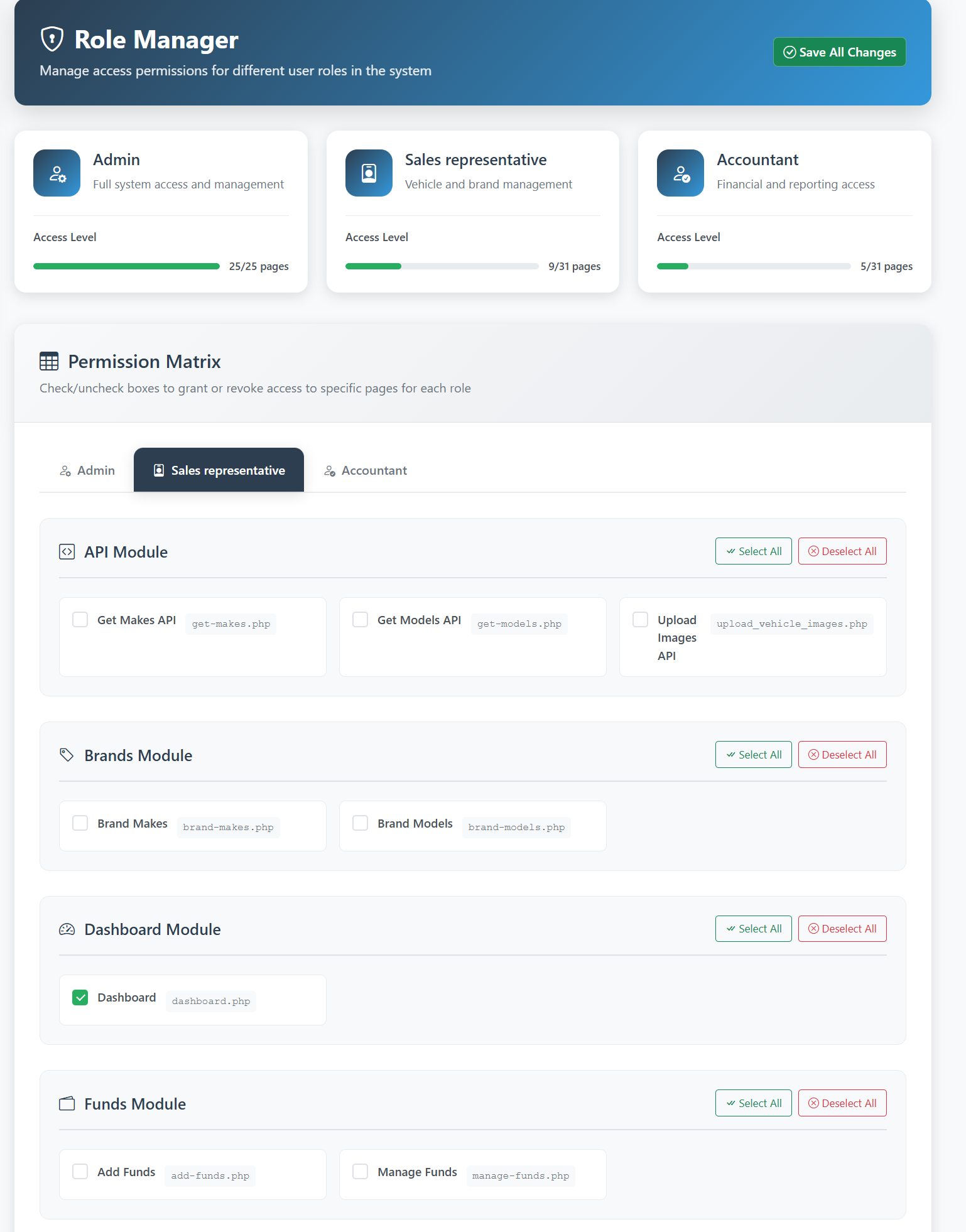
Task: Click Select All in API Module
Action: click(x=753, y=551)
